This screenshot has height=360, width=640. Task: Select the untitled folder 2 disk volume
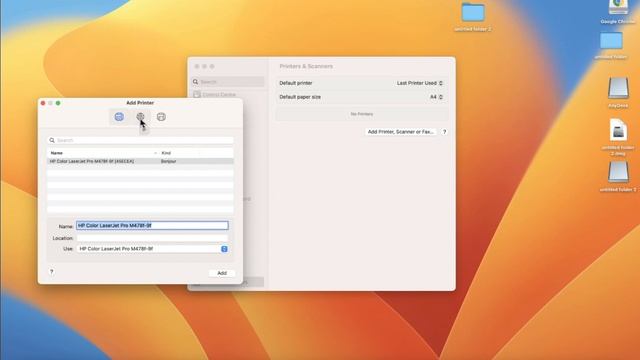618,176
